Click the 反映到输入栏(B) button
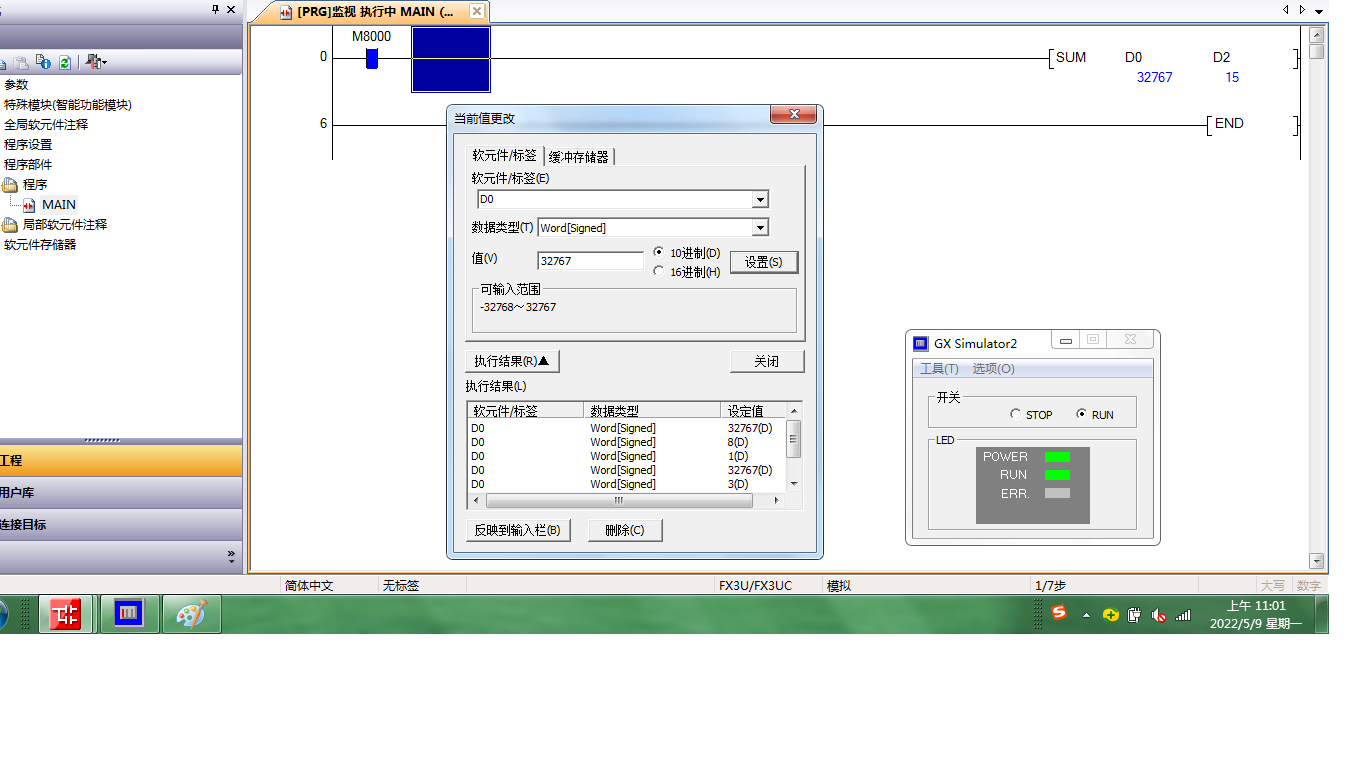 click(517, 530)
